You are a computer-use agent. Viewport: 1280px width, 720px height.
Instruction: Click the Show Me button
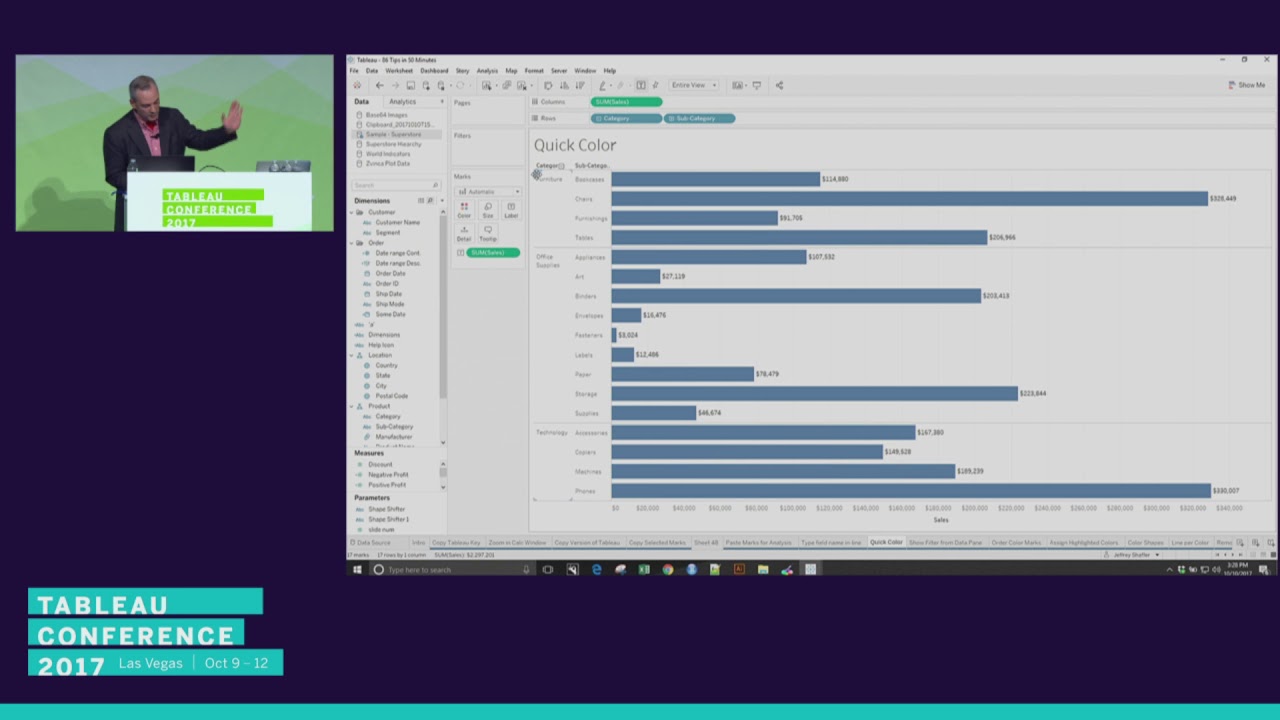coord(1247,85)
